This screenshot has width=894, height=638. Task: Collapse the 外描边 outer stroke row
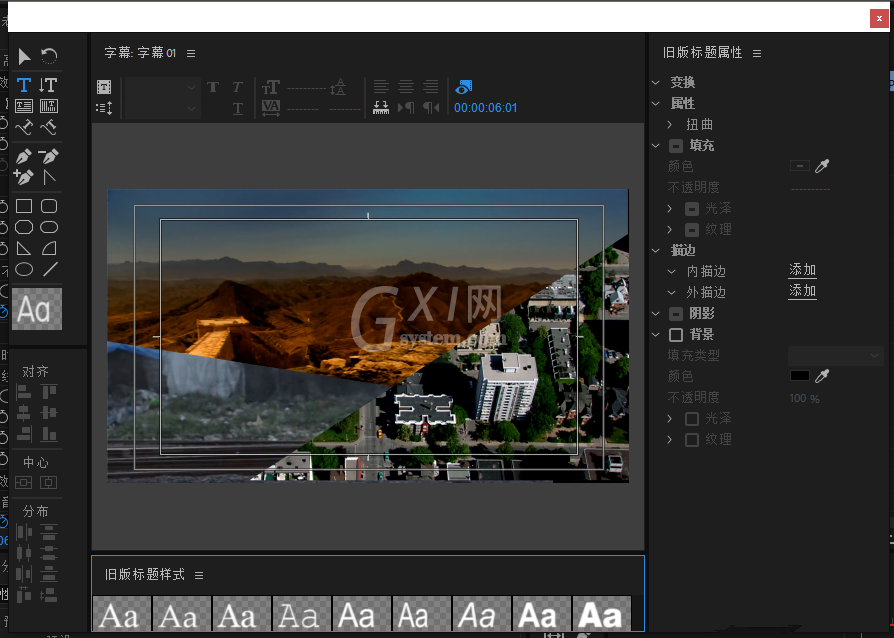coord(672,292)
